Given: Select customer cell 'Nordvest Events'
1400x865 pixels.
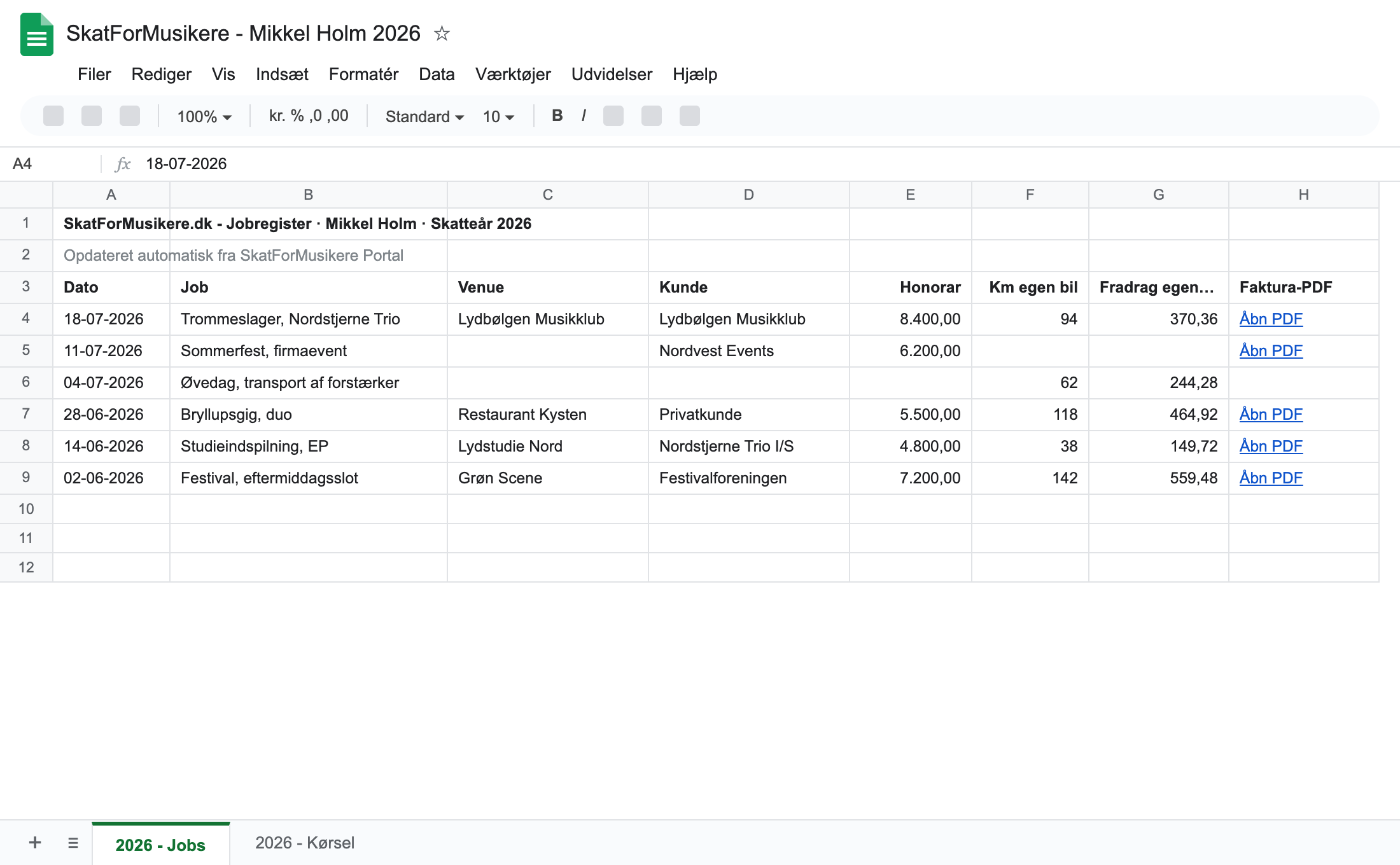Looking at the screenshot, I should 749,351.
